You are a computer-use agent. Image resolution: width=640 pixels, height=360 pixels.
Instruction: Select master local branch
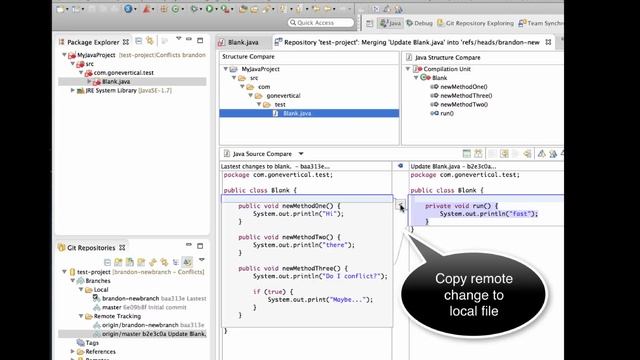pyautogui.click(x=111, y=307)
